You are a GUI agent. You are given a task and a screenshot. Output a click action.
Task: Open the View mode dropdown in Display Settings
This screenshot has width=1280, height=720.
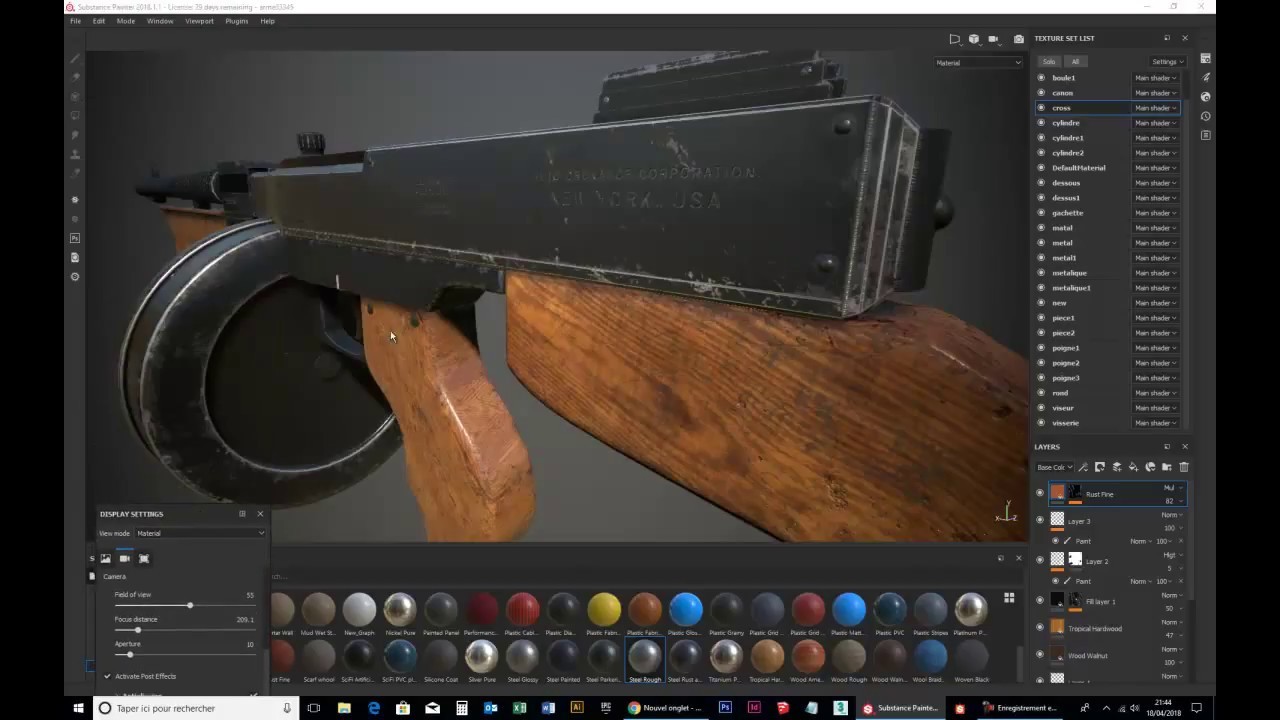200,533
